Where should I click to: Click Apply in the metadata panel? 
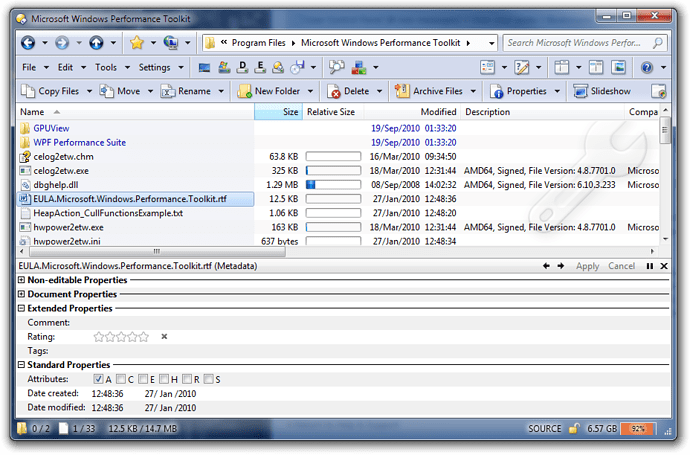587,266
